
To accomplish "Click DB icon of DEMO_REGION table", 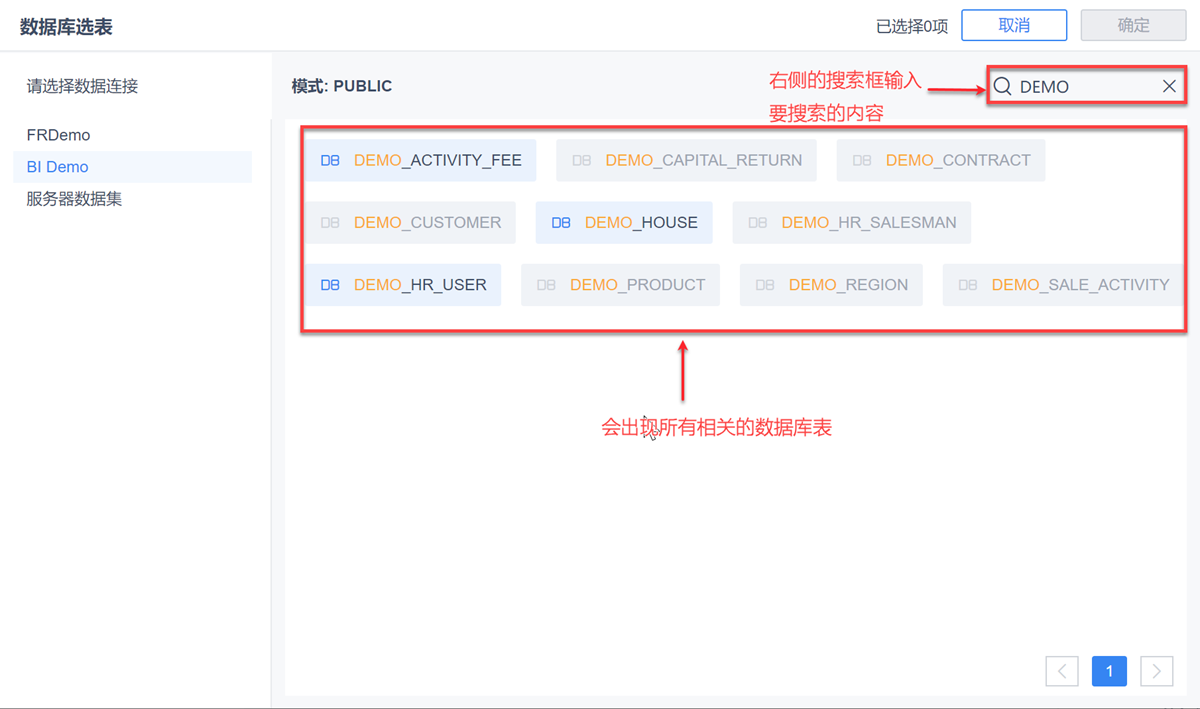I will [x=765, y=285].
